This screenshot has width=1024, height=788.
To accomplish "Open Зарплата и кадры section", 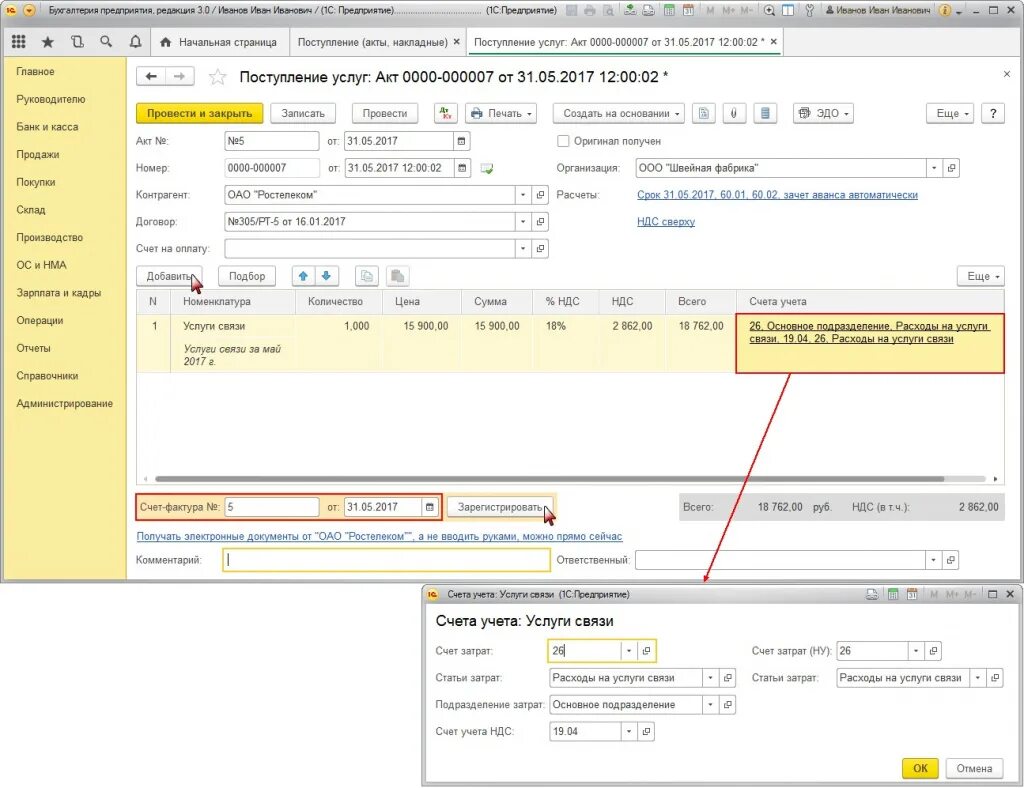I will (x=59, y=292).
